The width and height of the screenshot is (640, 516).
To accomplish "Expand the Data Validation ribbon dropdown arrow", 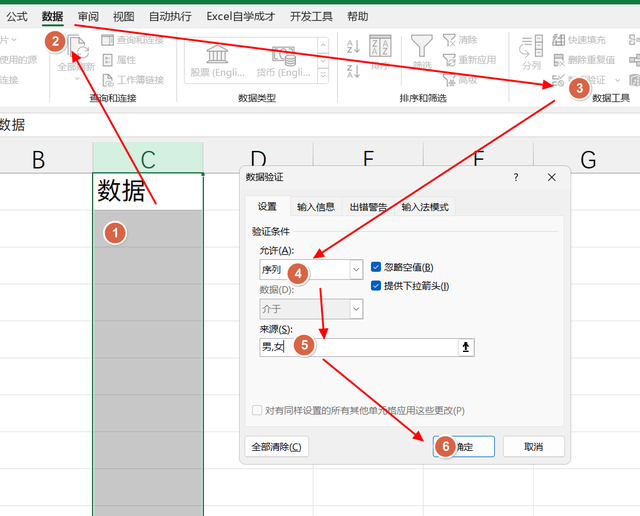I will [x=618, y=80].
